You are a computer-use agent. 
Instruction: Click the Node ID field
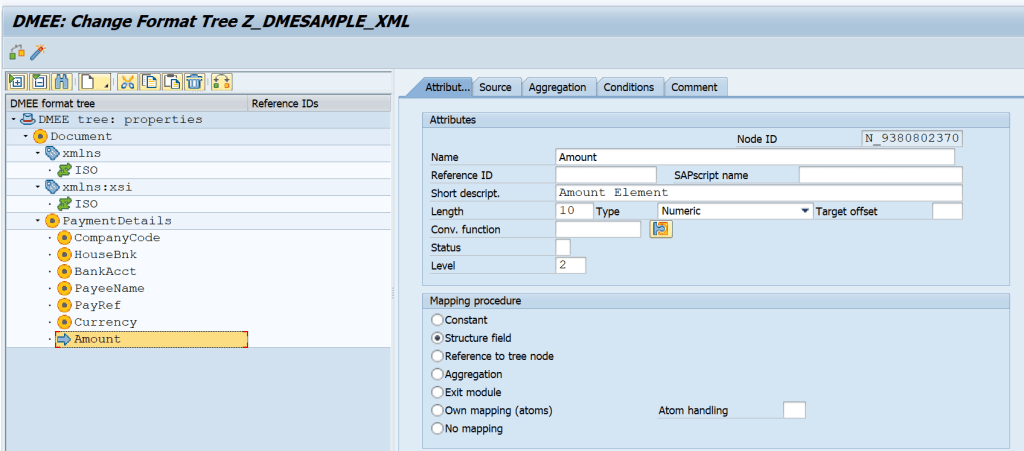click(913, 139)
